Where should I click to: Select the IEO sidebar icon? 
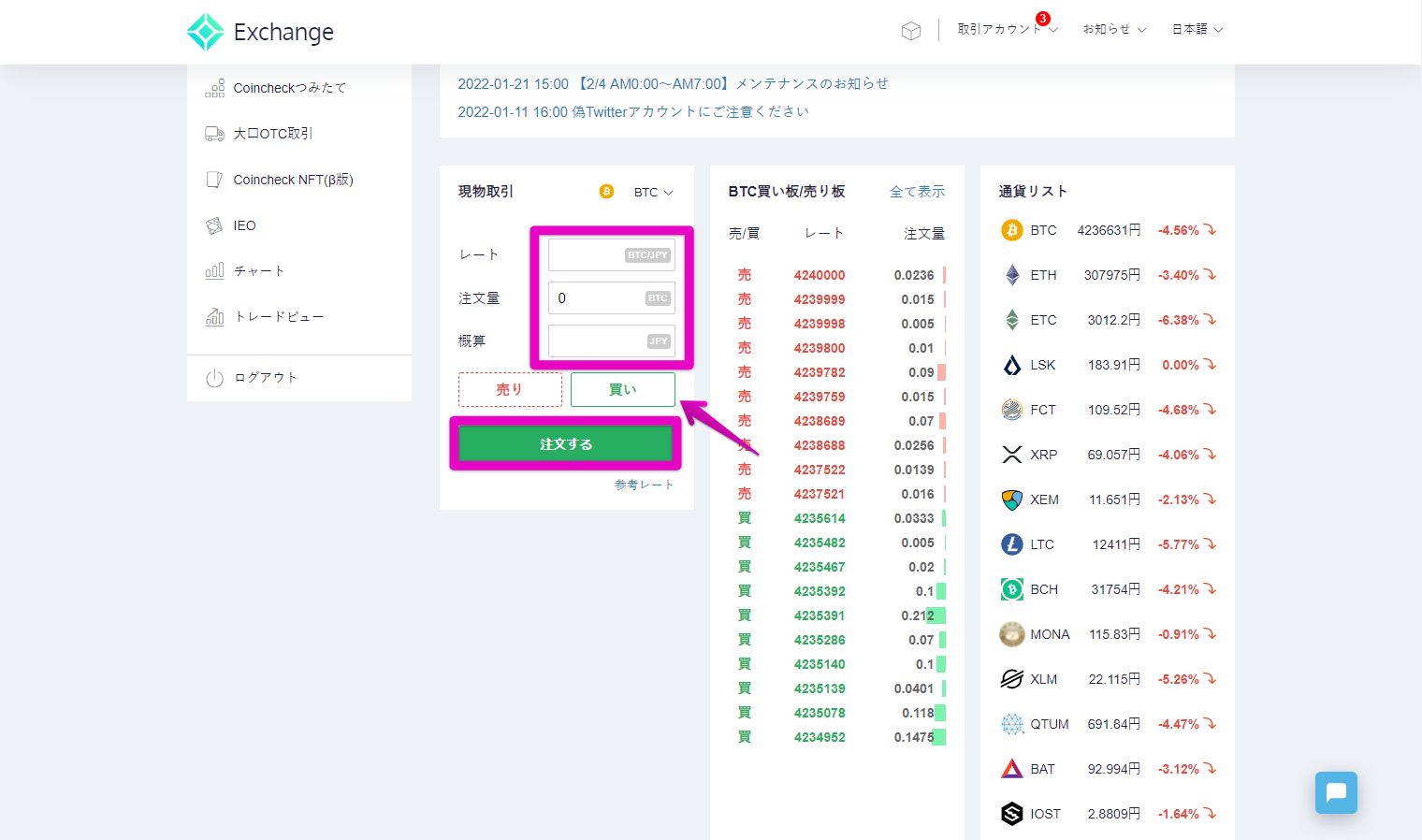pyautogui.click(x=214, y=224)
